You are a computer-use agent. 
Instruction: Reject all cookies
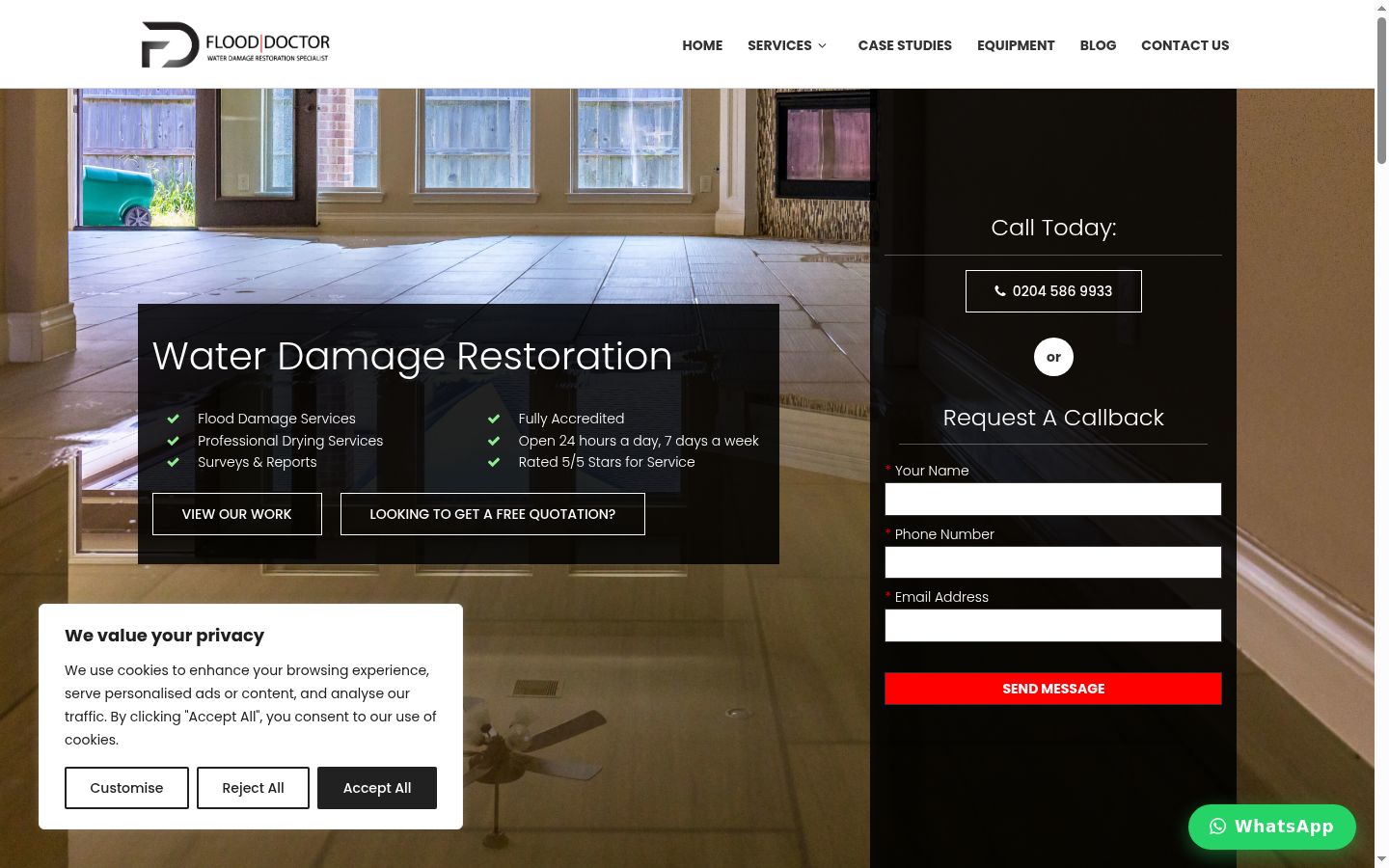point(253,788)
